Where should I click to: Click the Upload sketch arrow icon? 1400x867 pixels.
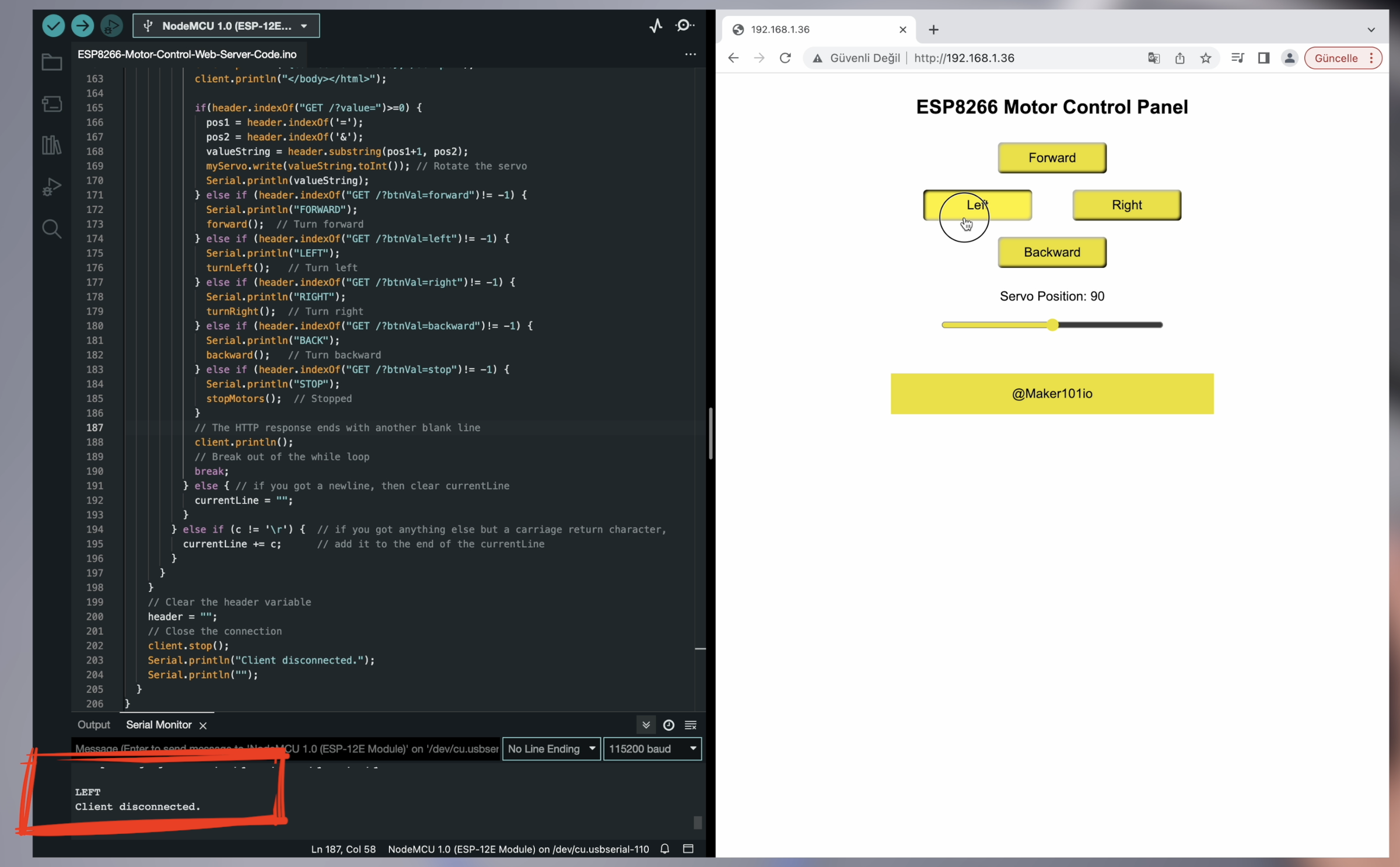82,26
